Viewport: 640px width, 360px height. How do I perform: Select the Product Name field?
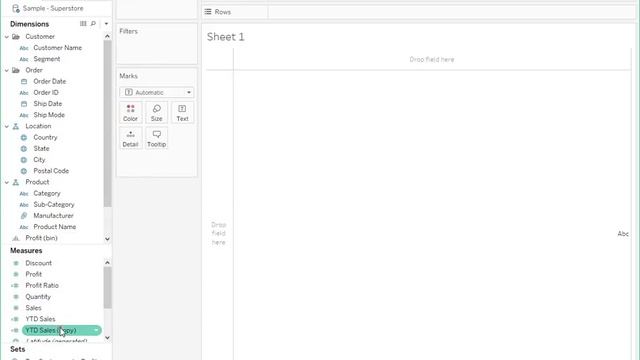55,227
